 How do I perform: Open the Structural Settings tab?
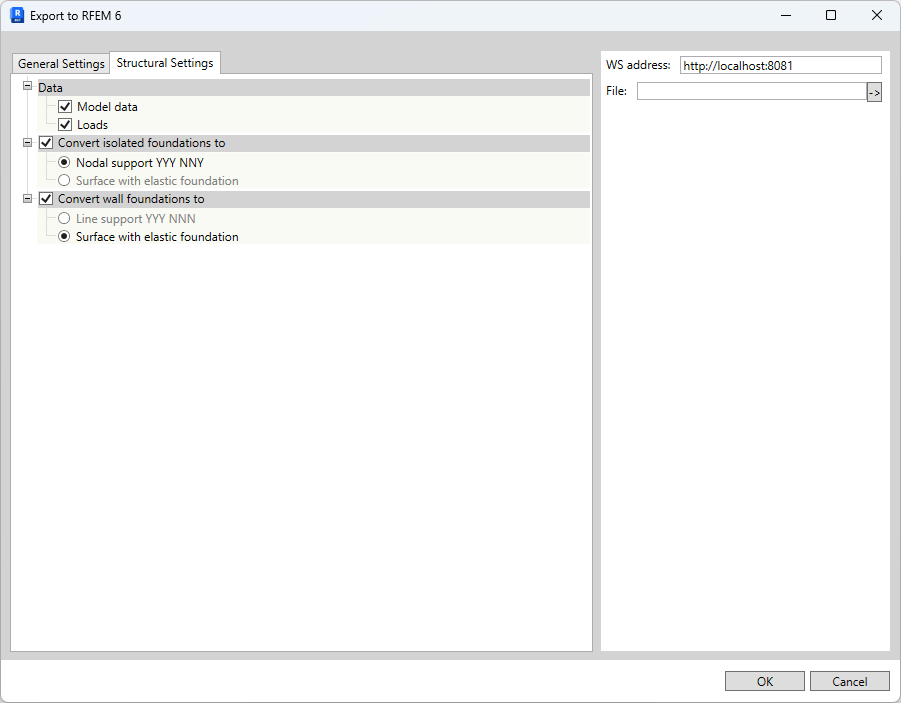[165, 63]
